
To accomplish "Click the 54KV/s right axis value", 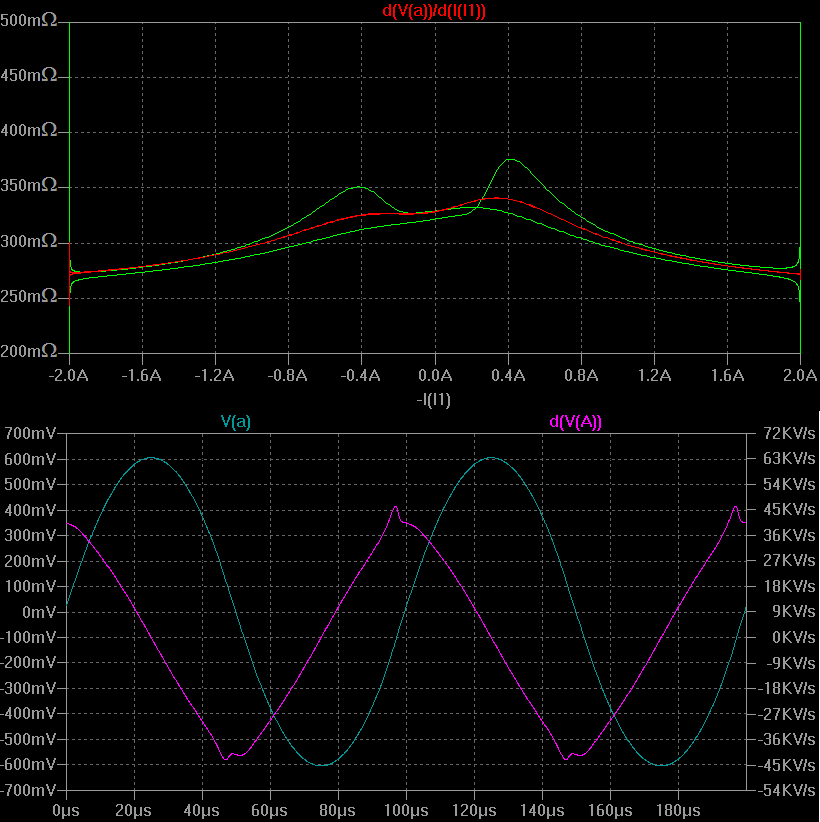I will pyautogui.click(x=789, y=484).
